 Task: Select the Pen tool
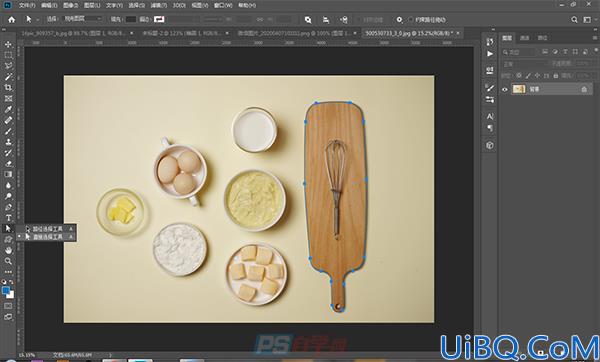pos(8,207)
